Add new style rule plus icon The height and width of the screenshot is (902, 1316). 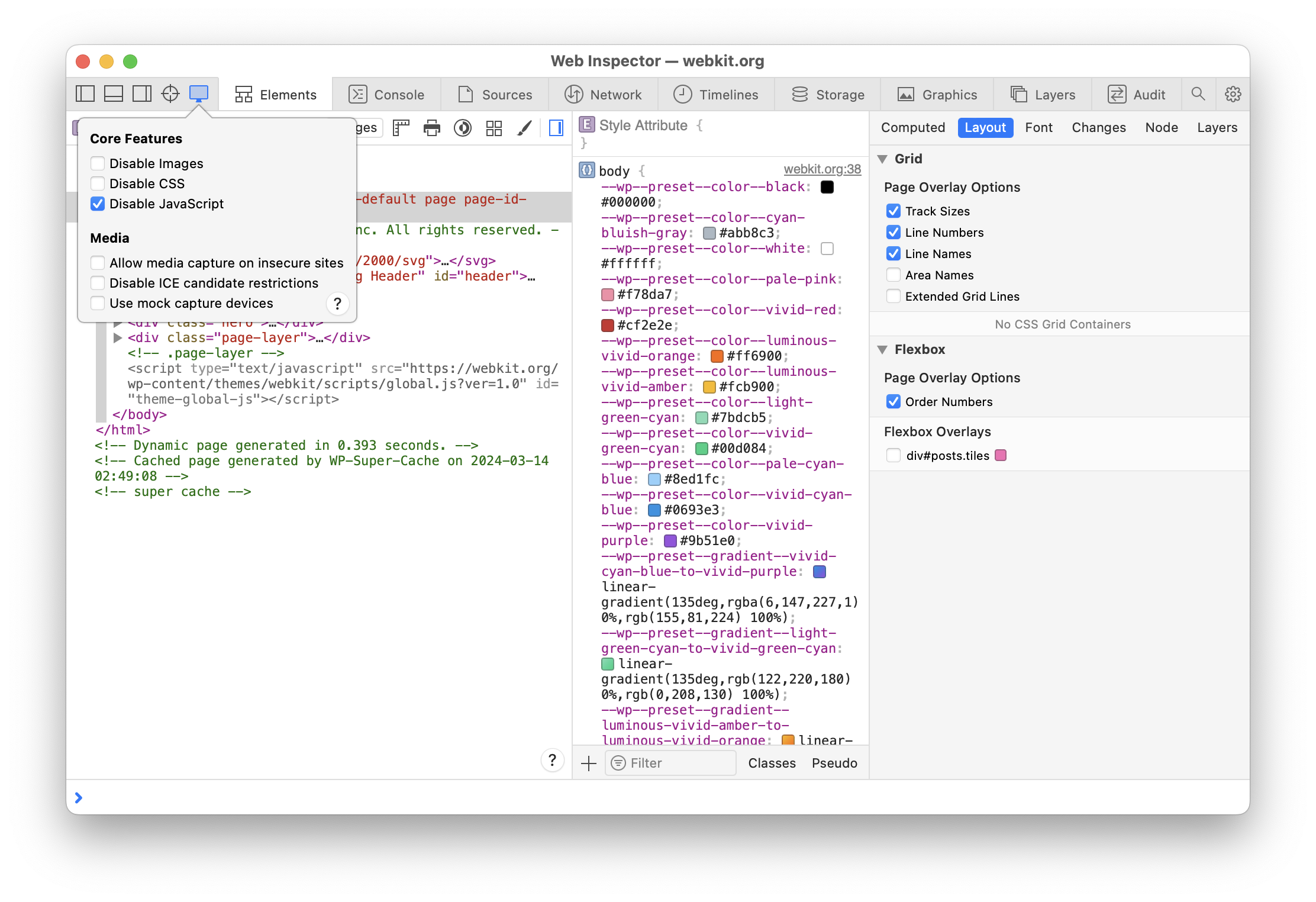point(589,764)
